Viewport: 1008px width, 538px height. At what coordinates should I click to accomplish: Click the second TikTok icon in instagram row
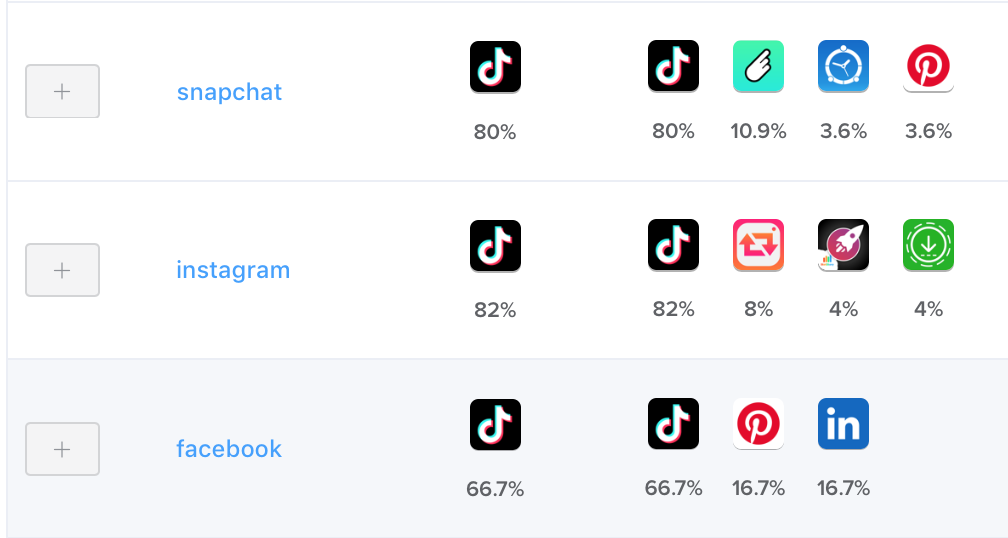click(673, 246)
